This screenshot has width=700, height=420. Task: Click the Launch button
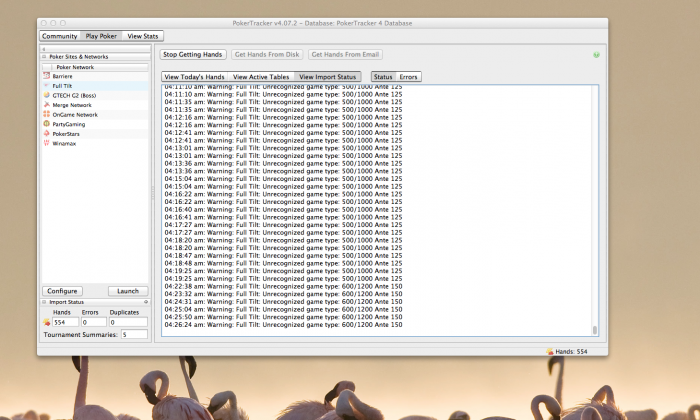[x=128, y=291]
